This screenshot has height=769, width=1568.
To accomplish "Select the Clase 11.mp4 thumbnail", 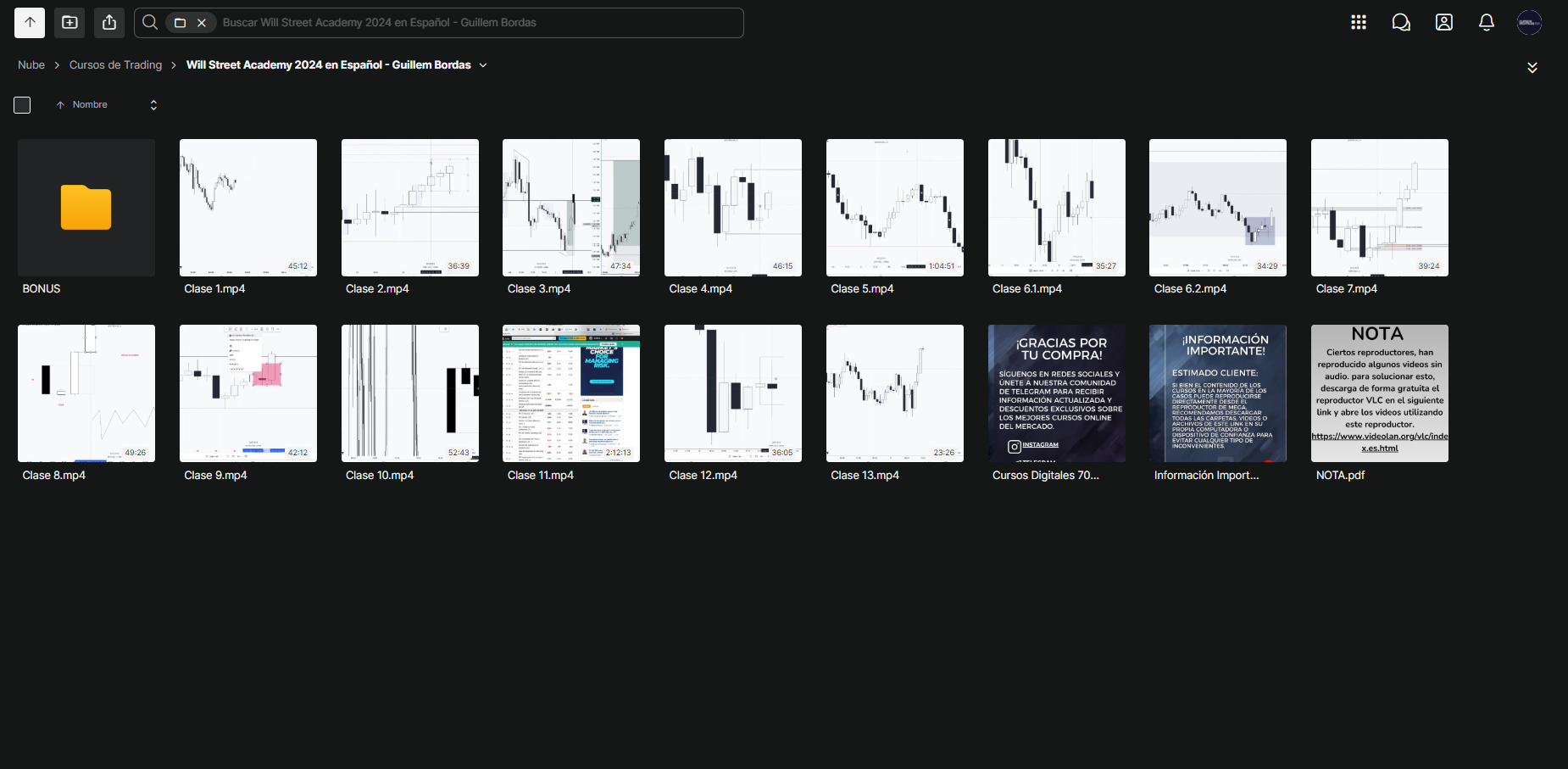I will [x=571, y=393].
